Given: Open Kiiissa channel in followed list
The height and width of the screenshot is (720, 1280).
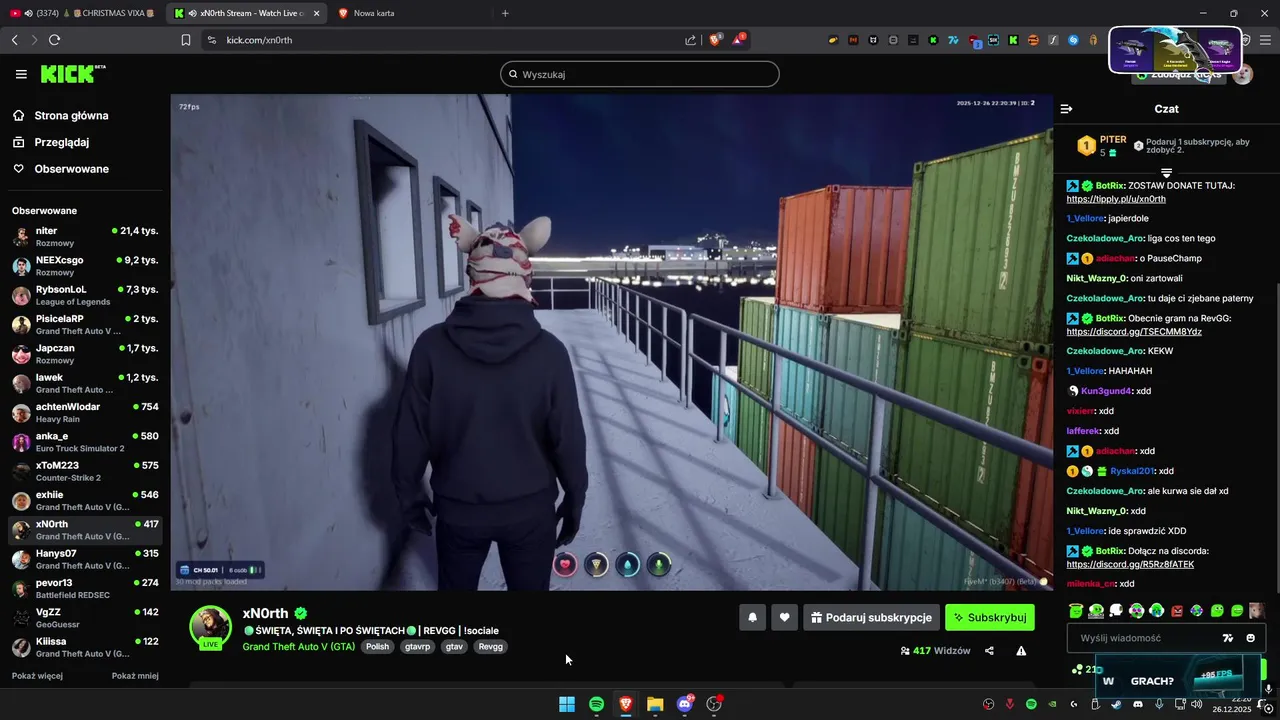Looking at the screenshot, I should point(85,647).
